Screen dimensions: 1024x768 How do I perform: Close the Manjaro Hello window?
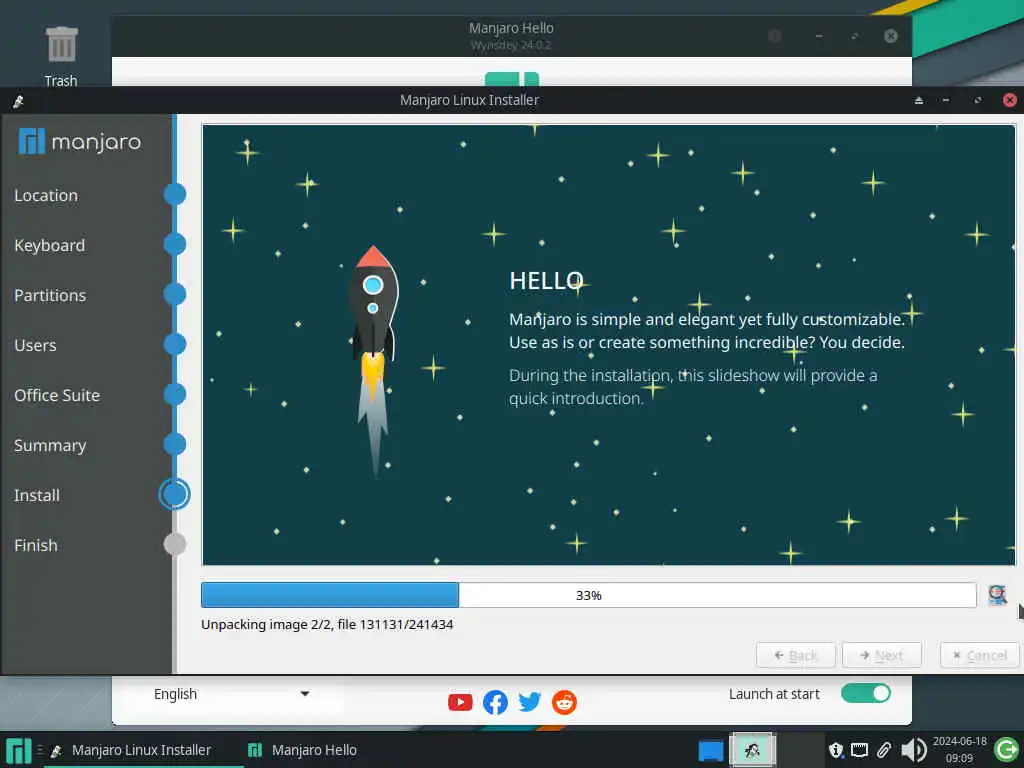coord(891,36)
